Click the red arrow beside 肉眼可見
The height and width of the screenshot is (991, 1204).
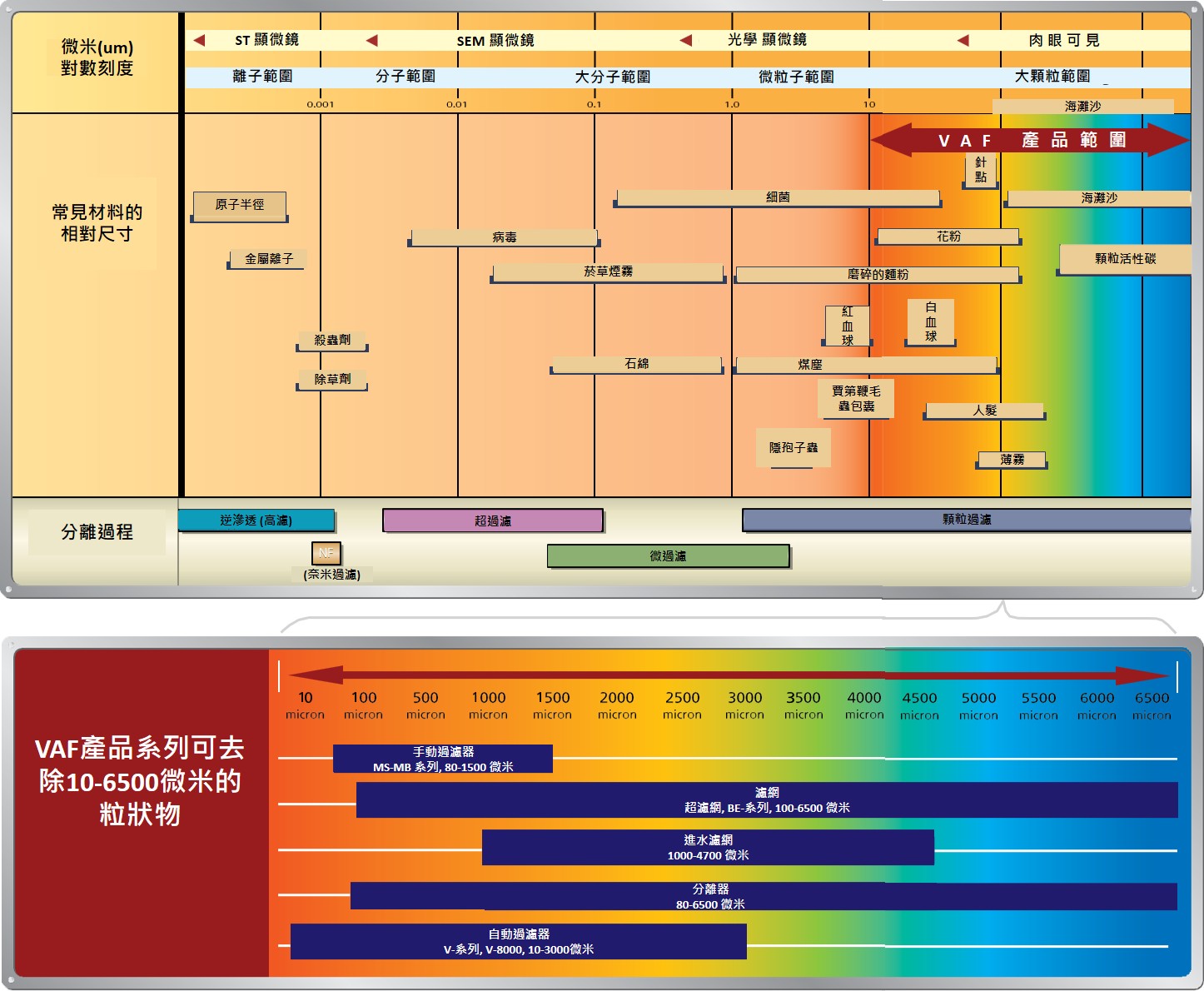click(x=963, y=40)
